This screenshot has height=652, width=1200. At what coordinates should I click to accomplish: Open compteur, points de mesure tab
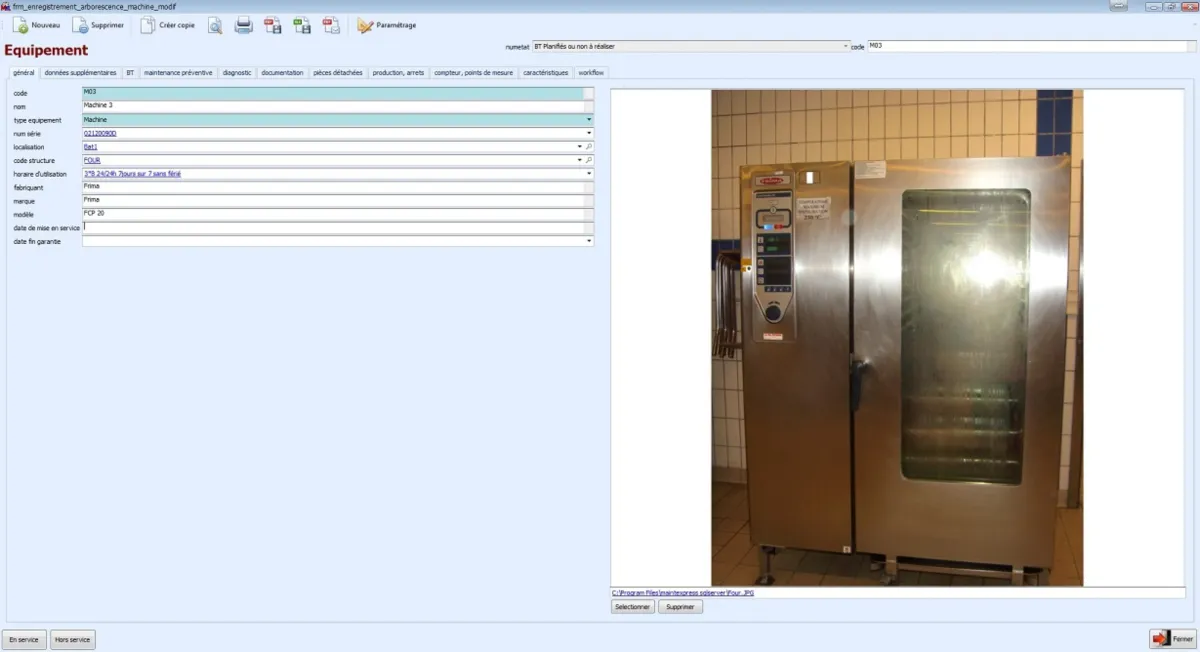click(474, 73)
